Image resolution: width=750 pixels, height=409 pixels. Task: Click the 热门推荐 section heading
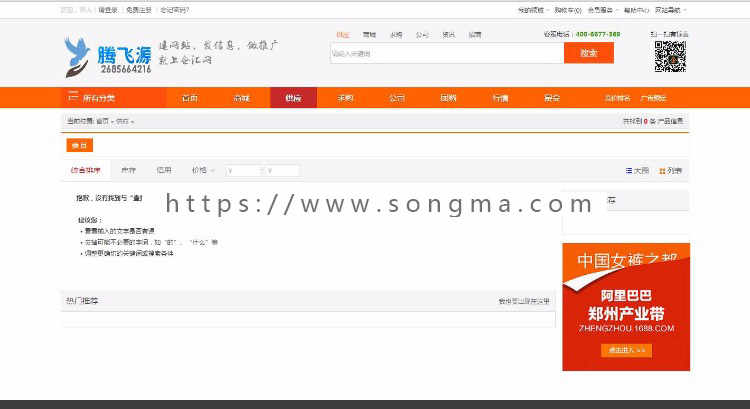click(82, 300)
